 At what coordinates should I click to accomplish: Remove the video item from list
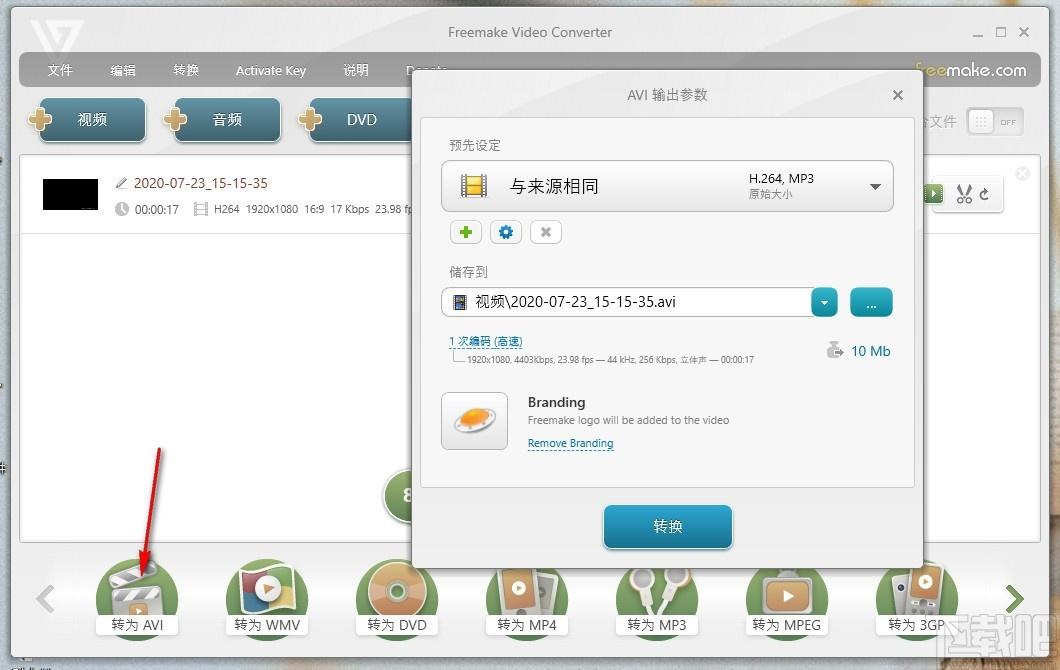[1023, 174]
